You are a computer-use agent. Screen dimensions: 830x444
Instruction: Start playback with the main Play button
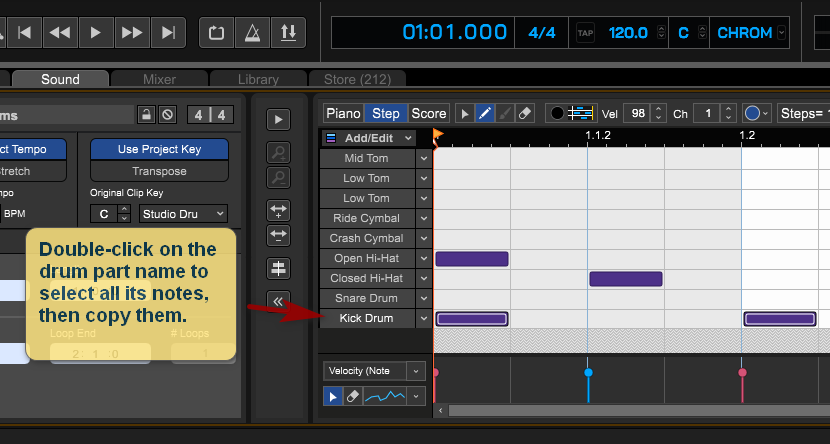pyautogui.click(x=96, y=33)
